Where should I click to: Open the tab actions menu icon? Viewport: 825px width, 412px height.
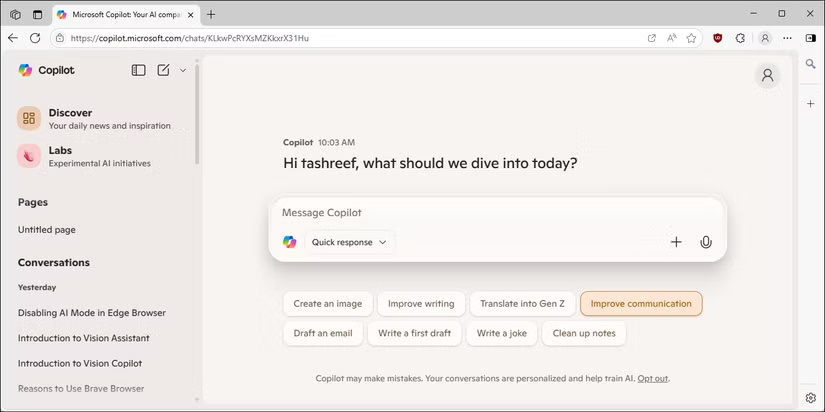pos(37,15)
